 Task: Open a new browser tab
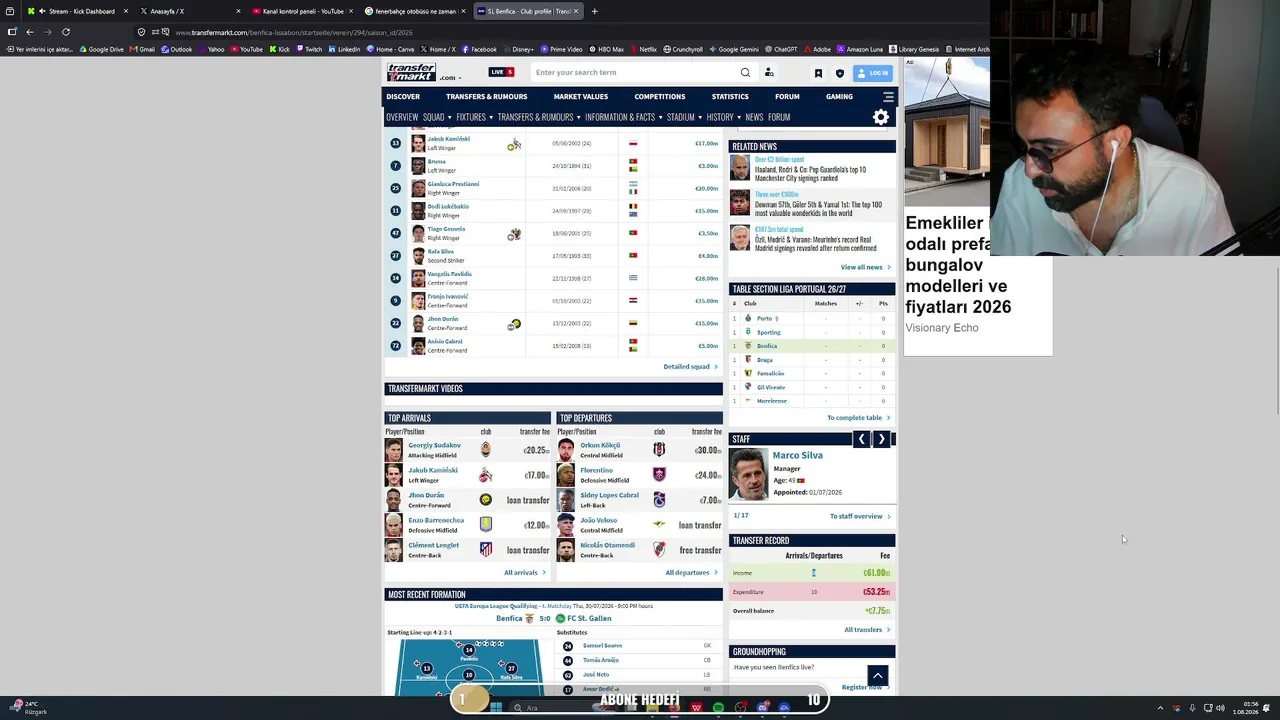pos(594,11)
